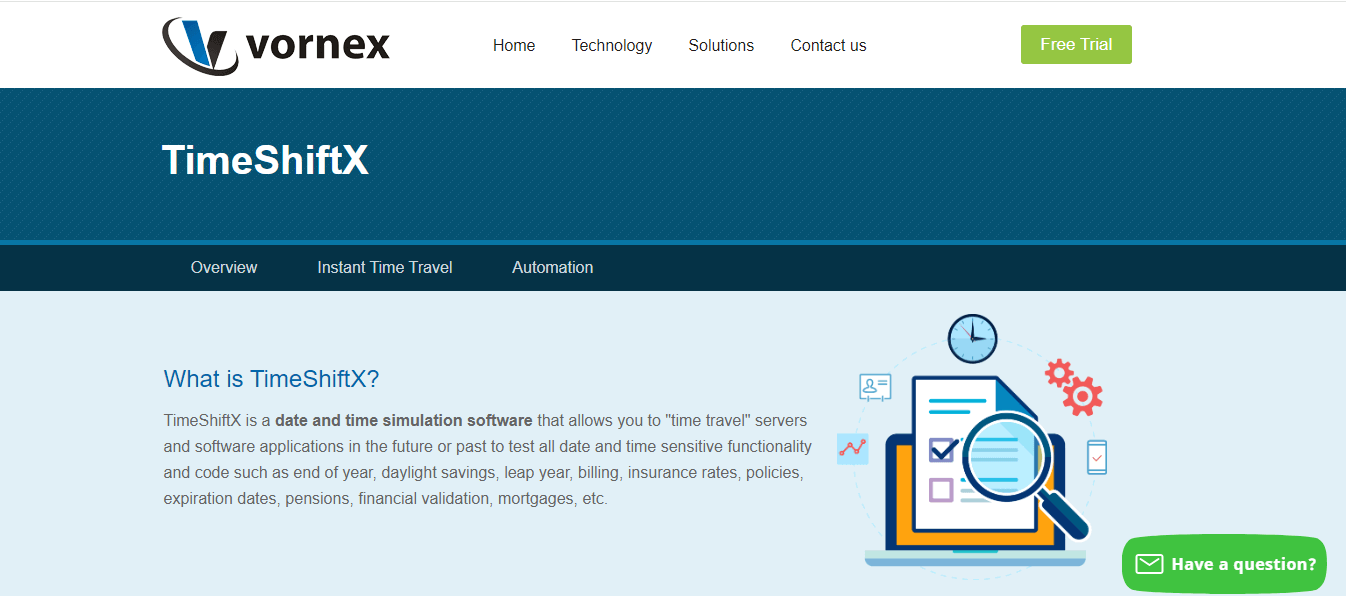Click the Vornex logo
The image size is (1346, 596).
pyautogui.click(x=276, y=46)
